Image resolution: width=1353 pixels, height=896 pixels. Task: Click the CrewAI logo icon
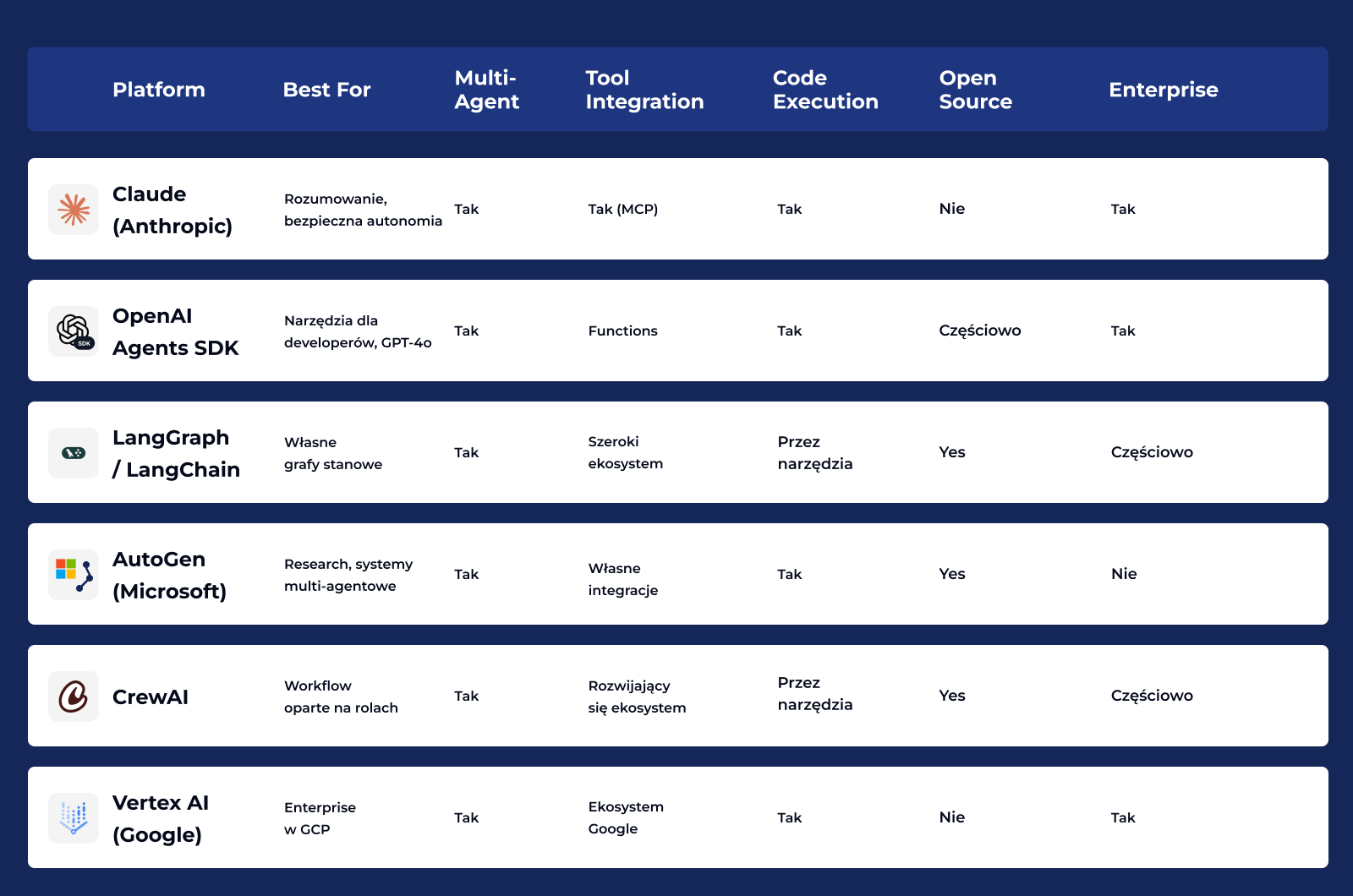(x=74, y=697)
